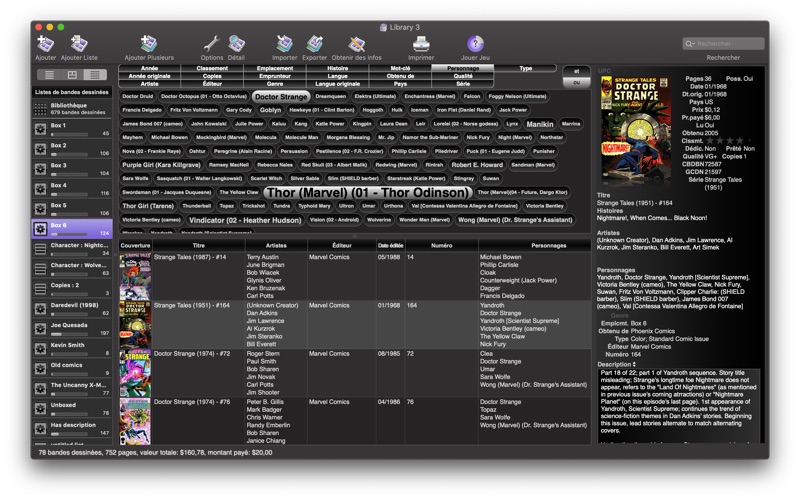Click the Importer toolbar icon
The height and width of the screenshot is (500, 800).
coord(284,44)
